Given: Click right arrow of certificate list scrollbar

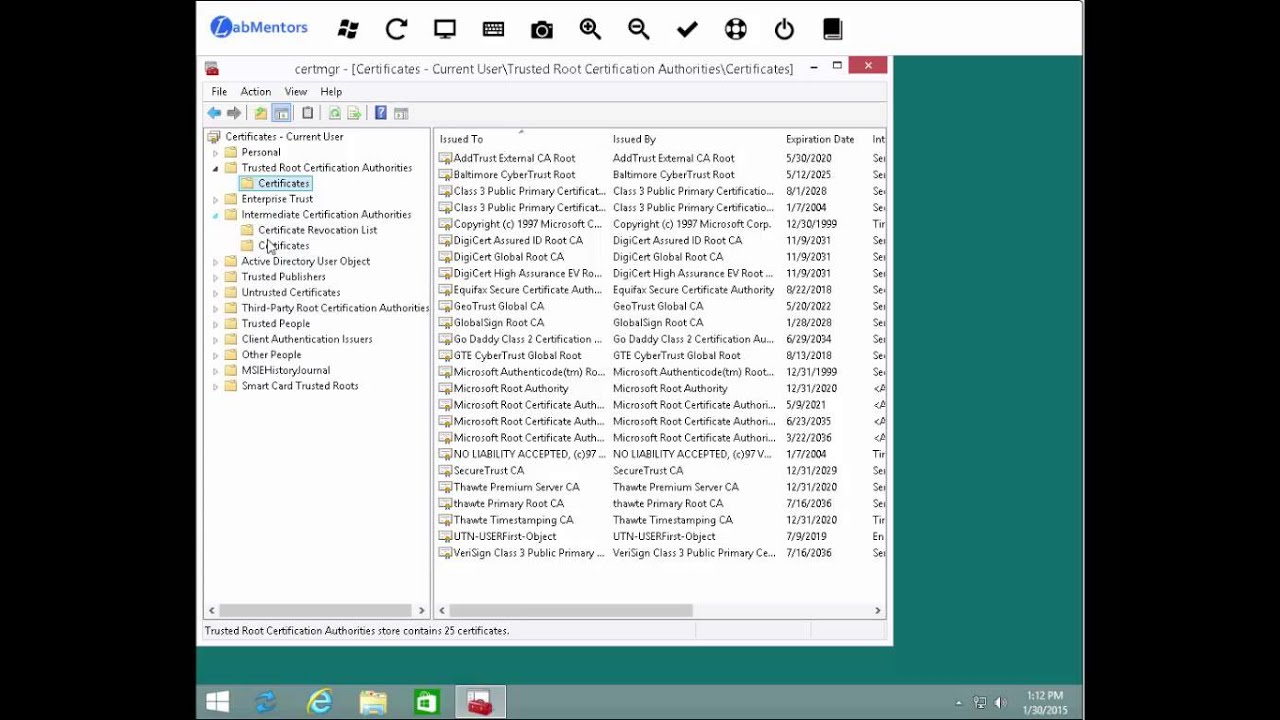Looking at the screenshot, I should tap(878, 610).
